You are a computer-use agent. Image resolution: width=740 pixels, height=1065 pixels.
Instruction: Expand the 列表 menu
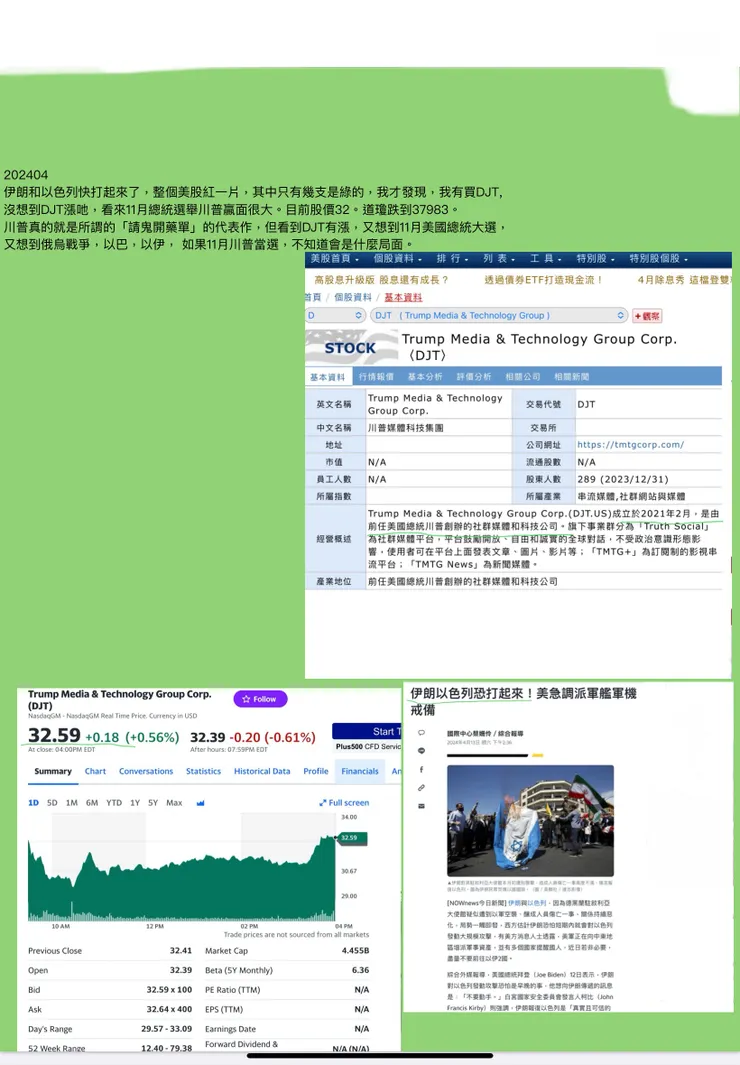point(499,259)
